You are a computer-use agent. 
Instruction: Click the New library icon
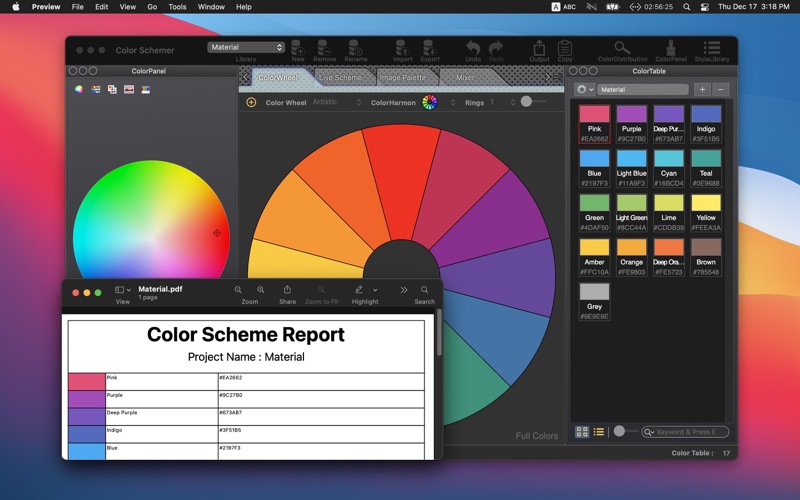298,48
